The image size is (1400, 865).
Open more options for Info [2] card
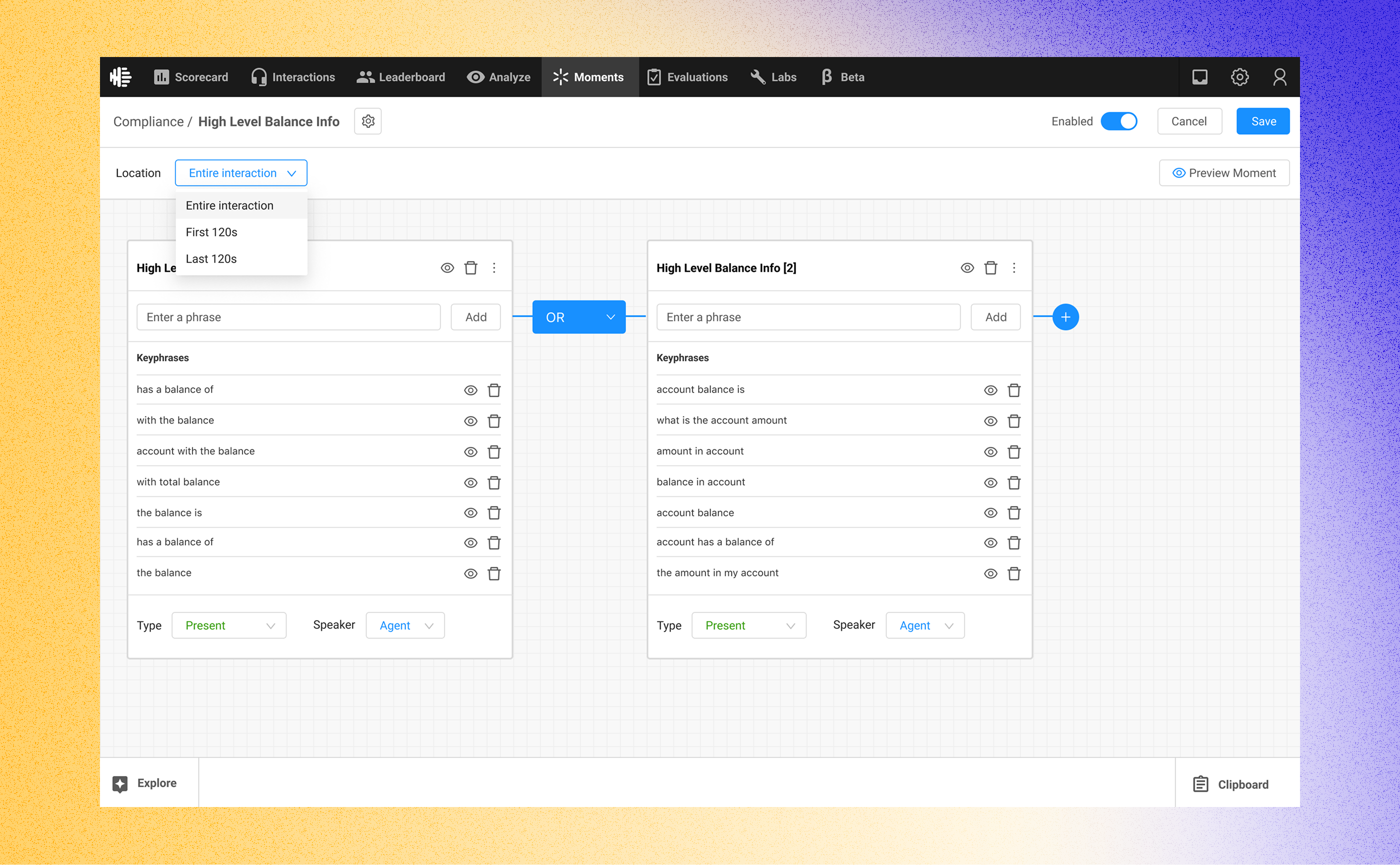coord(1014,267)
